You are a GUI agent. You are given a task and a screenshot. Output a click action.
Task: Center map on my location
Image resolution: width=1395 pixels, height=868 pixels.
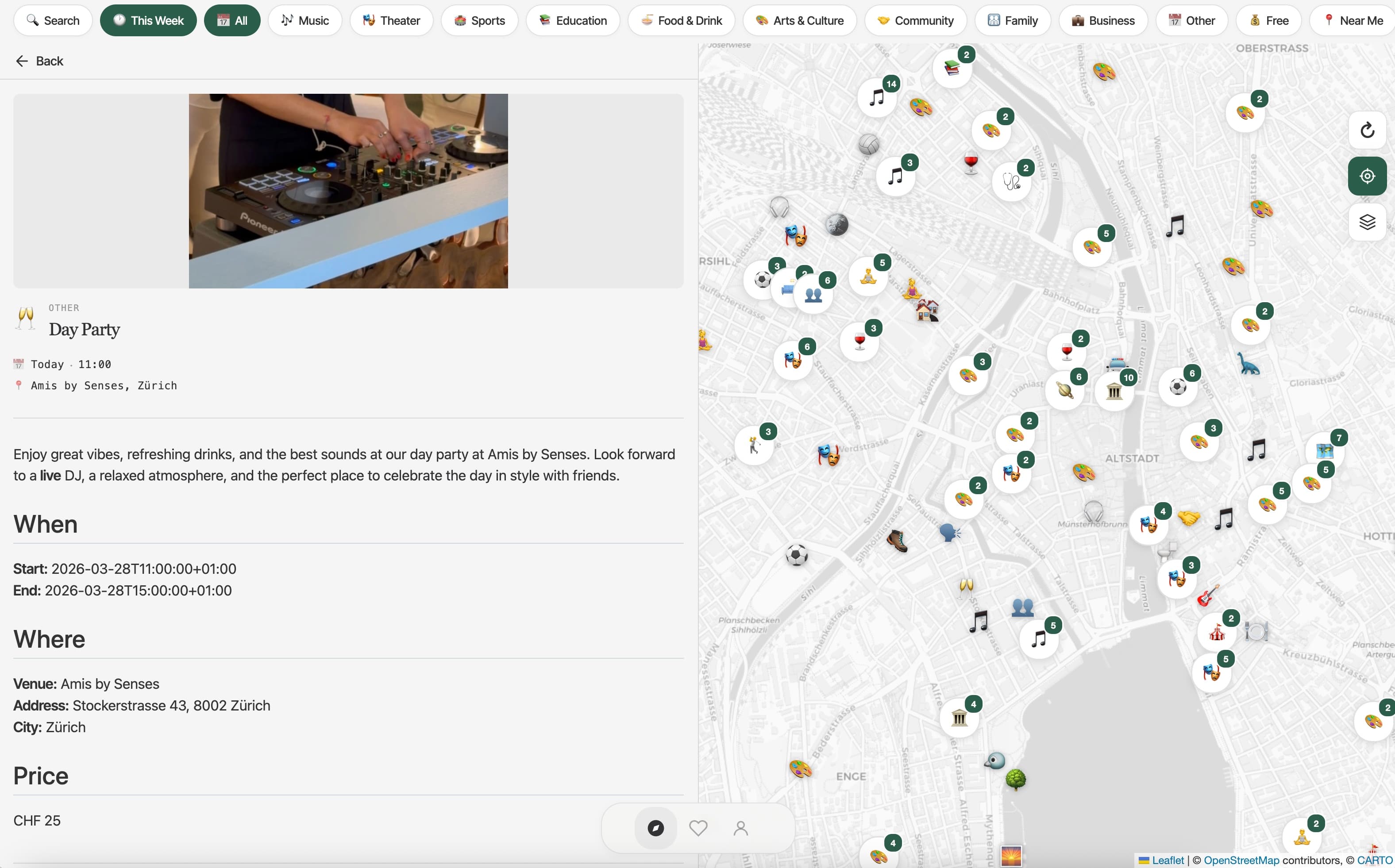tap(1368, 176)
